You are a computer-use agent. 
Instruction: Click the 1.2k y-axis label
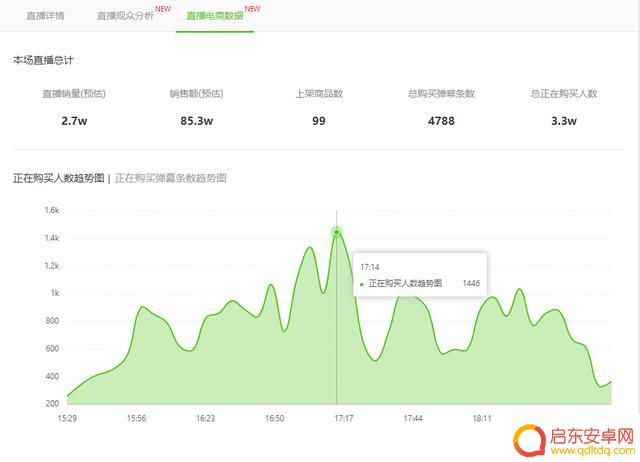click(x=52, y=266)
